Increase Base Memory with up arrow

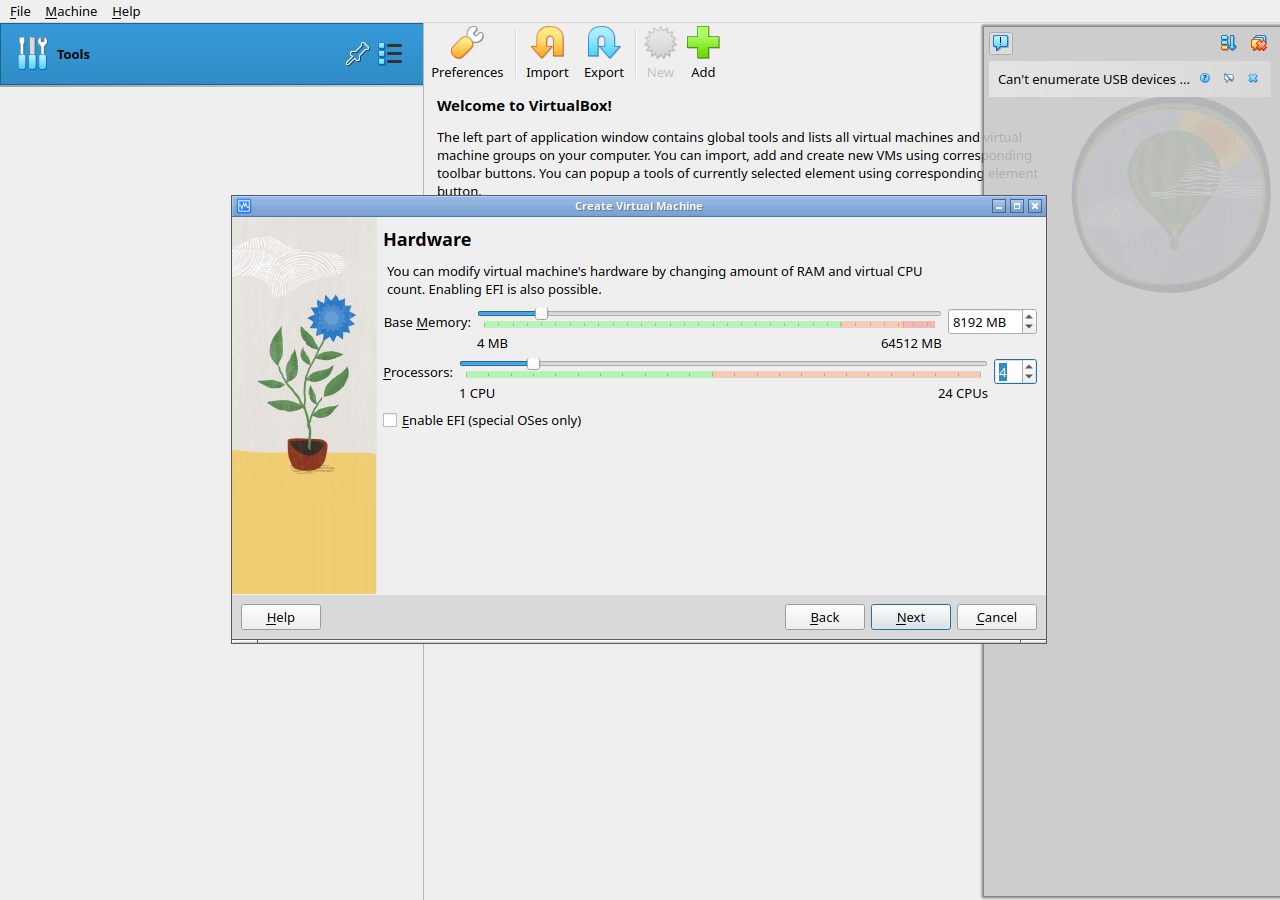pyautogui.click(x=1029, y=316)
